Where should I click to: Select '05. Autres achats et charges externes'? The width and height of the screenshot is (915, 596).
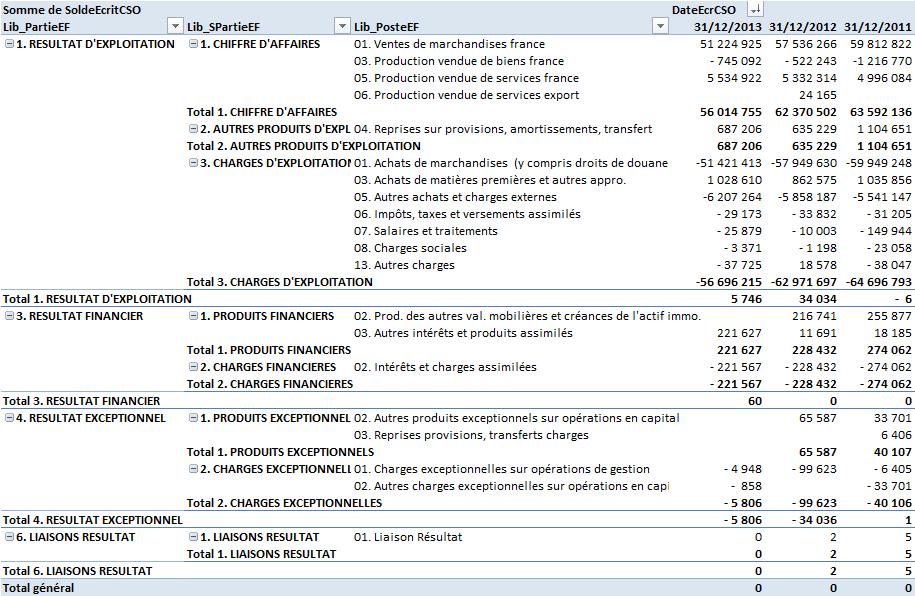coord(455,197)
